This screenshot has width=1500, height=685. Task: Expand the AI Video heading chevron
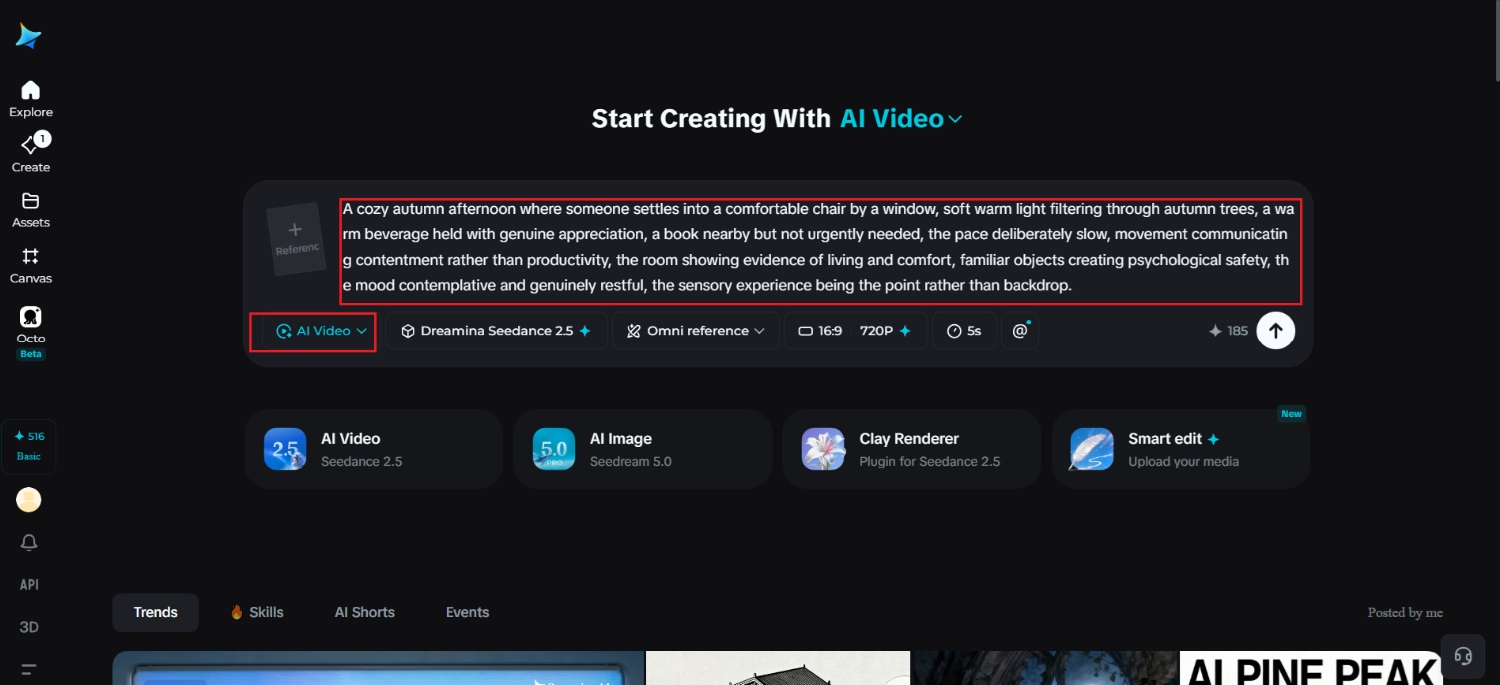[955, 119]
